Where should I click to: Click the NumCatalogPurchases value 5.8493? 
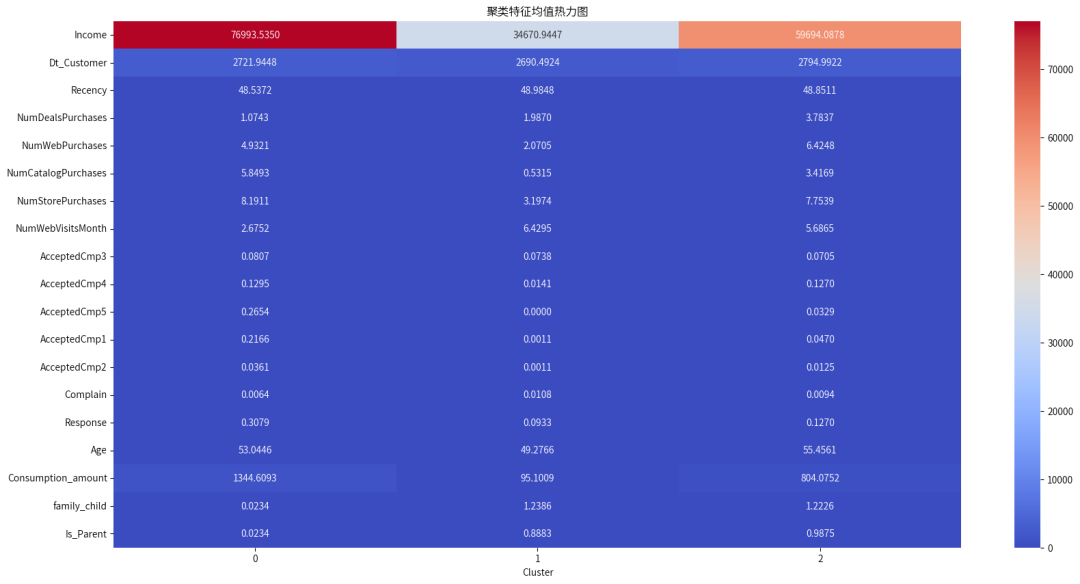click(x=255, y=173)
